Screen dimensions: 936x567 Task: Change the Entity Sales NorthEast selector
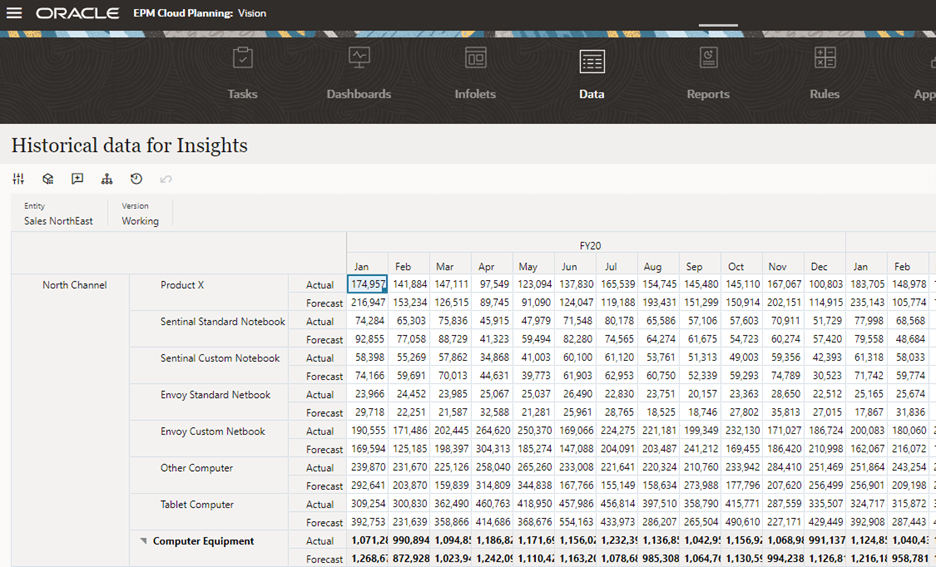pos(58,221)
